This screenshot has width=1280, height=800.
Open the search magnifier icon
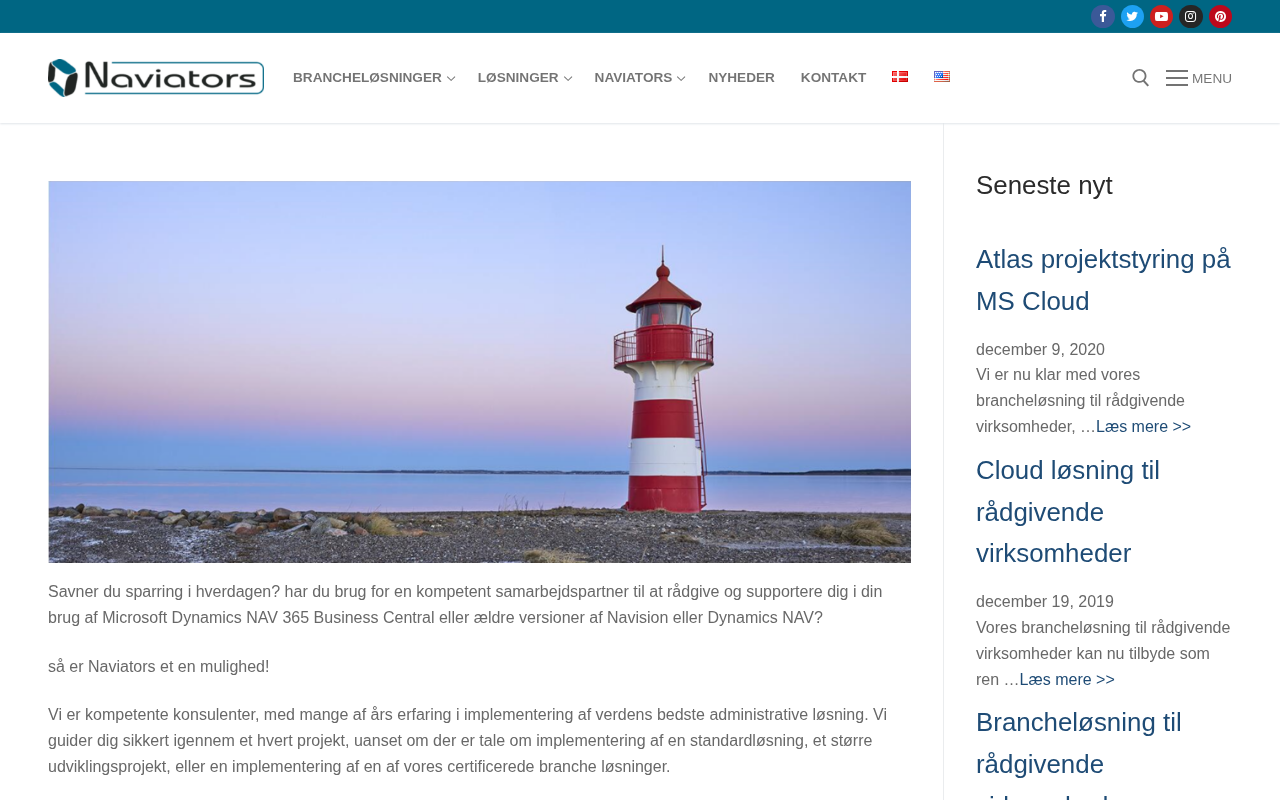pos(1140,78)
